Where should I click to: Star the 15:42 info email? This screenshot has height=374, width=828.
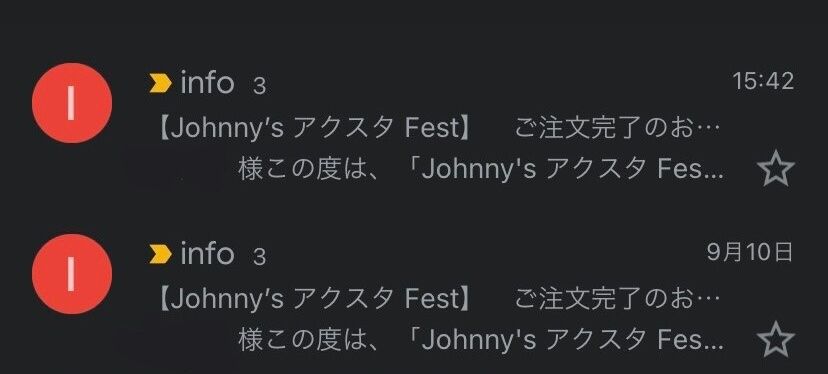775,168
